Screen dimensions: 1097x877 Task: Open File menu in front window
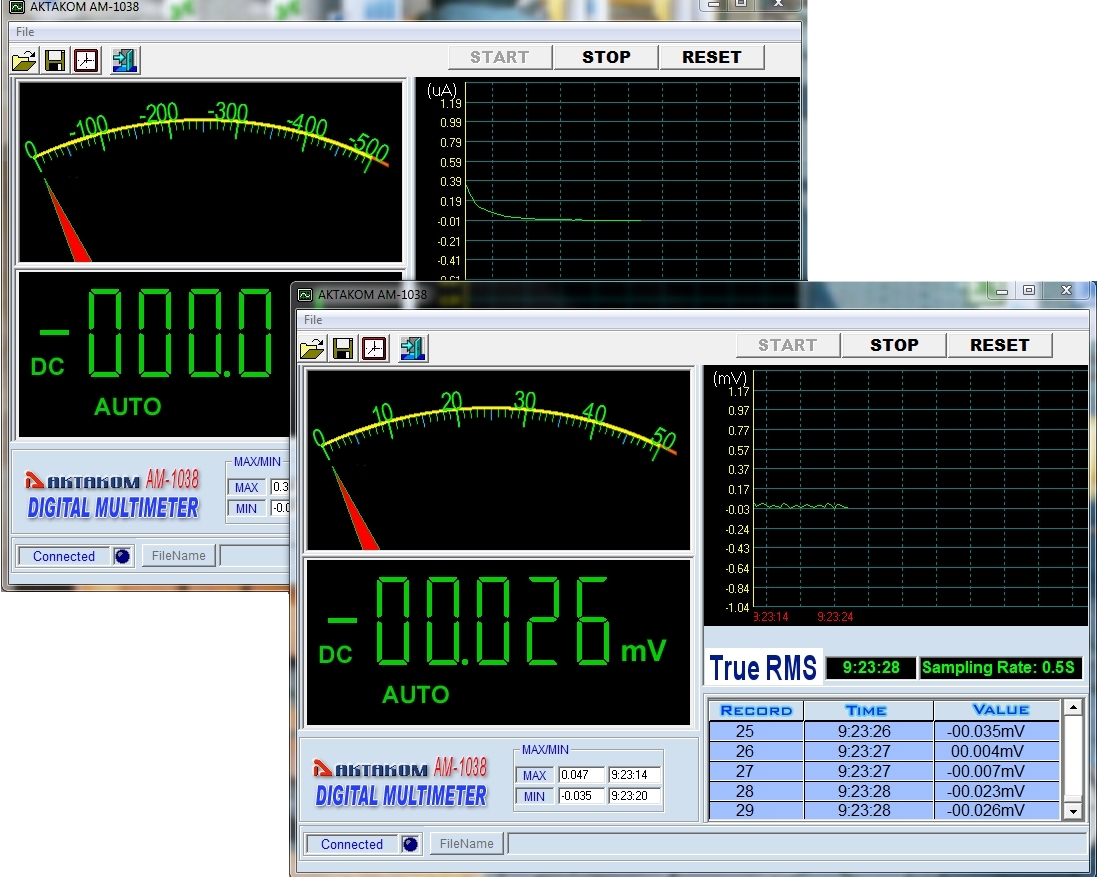click(313, 320)
